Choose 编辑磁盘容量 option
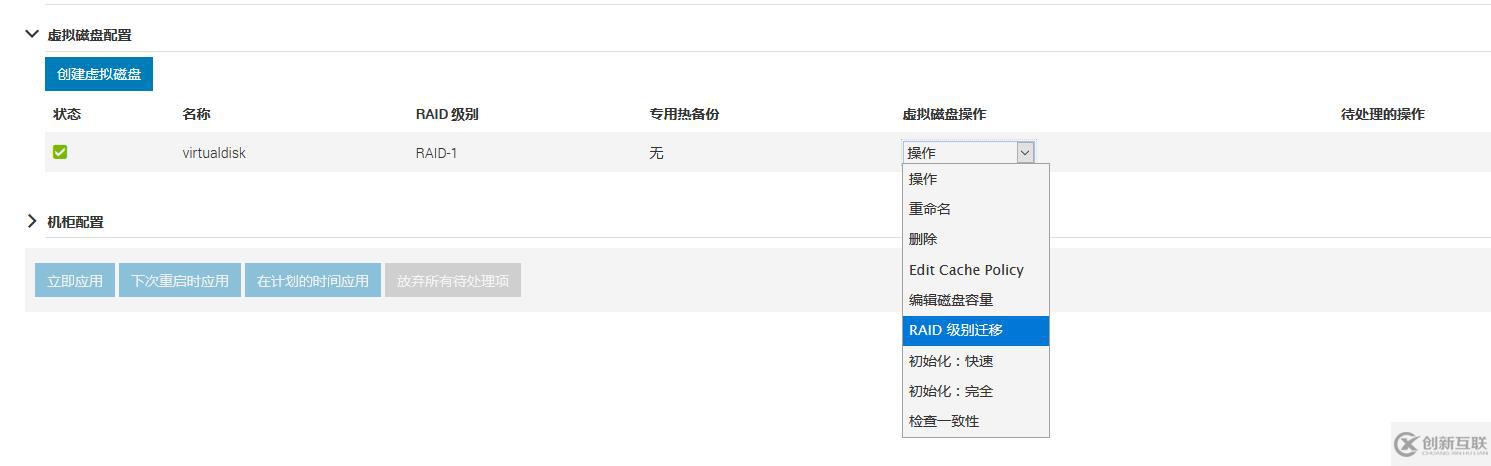This screenshot has width=1491, height=466. [951, 300]
